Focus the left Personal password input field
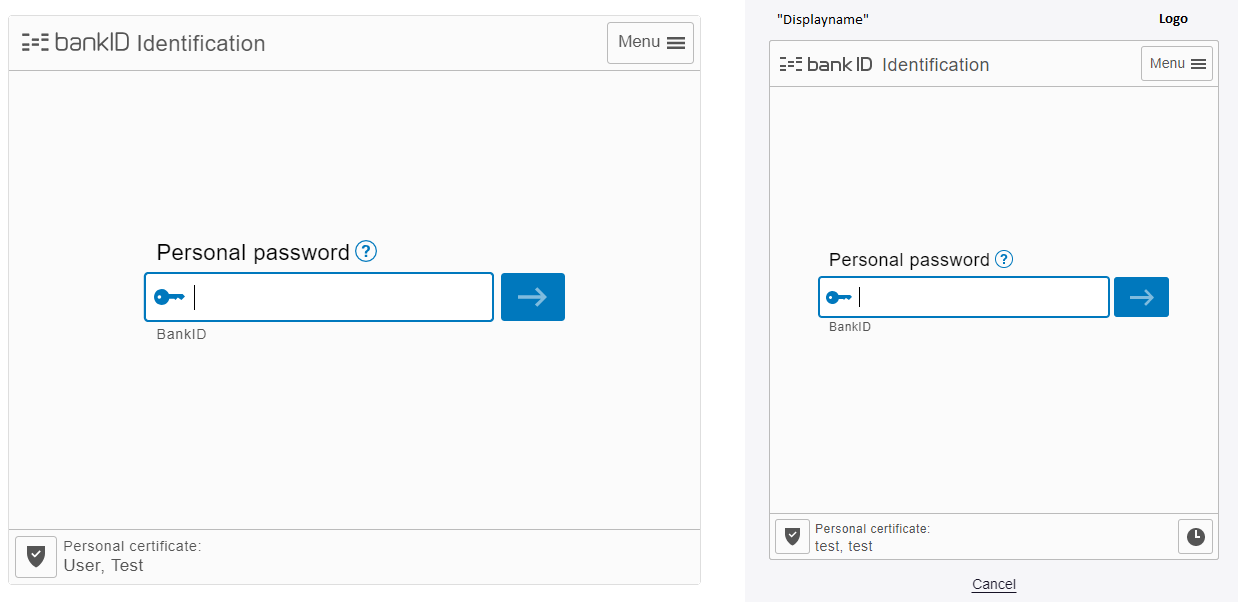Screen dimensions: 1238x602 tap(319, 297)
